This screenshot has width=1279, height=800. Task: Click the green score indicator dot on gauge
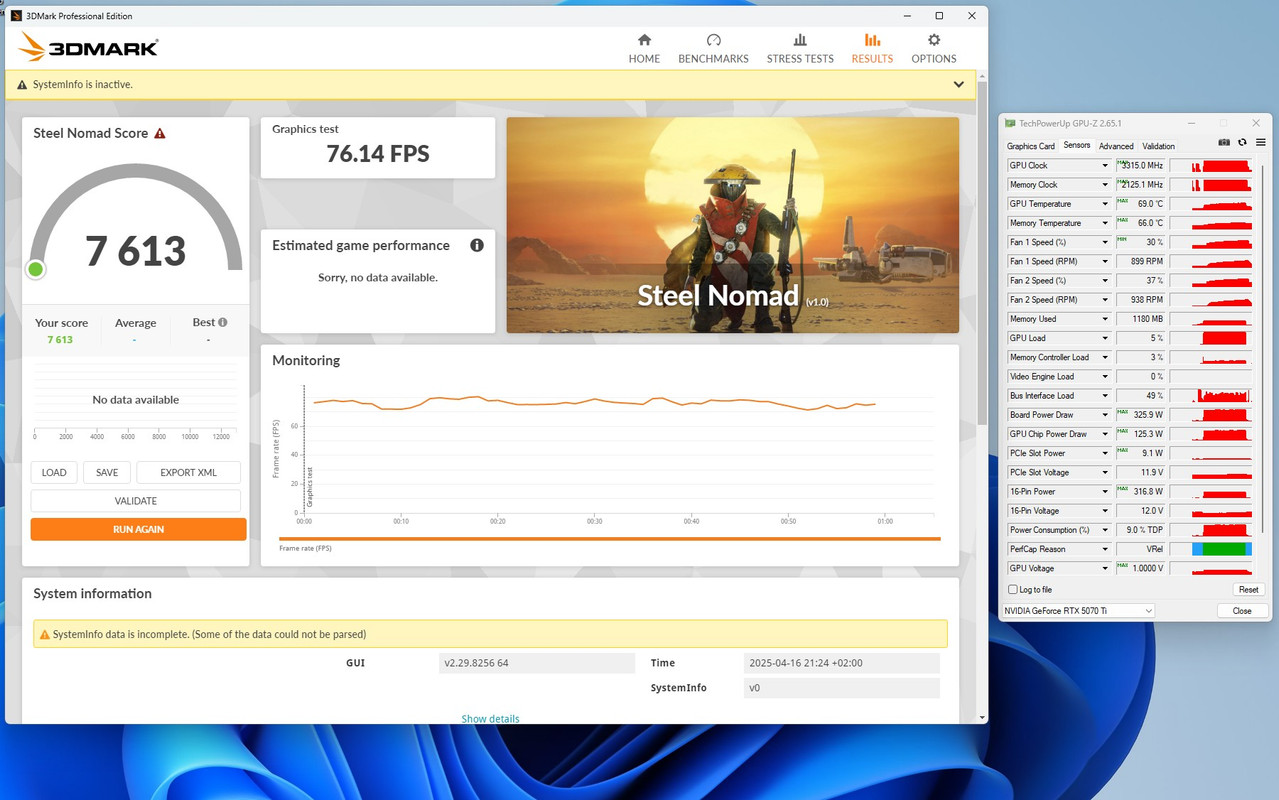[36, 269]
